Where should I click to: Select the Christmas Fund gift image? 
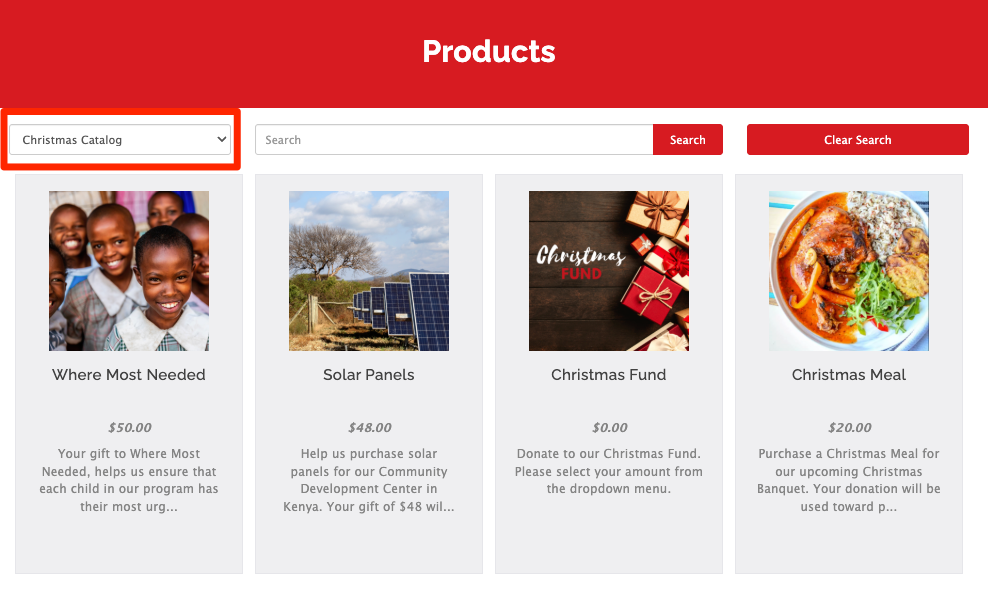coord(609,271)
